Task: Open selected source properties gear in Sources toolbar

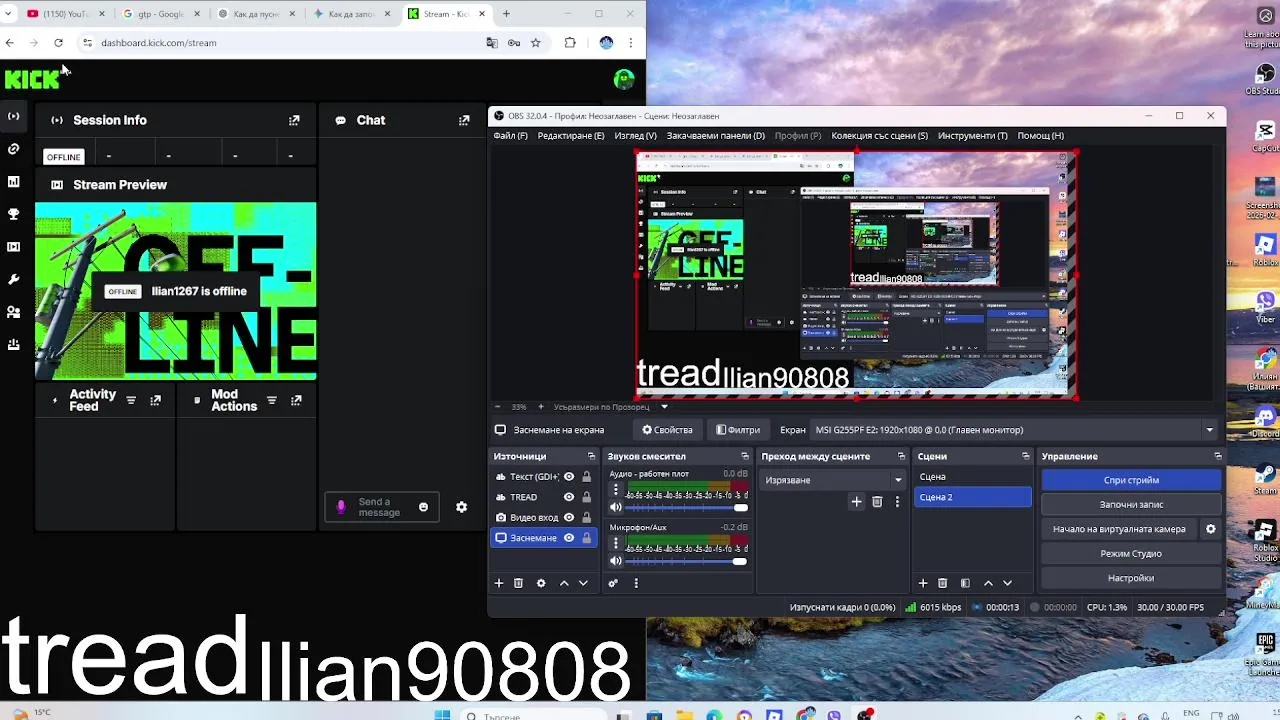Action: (x=541, y=583)
